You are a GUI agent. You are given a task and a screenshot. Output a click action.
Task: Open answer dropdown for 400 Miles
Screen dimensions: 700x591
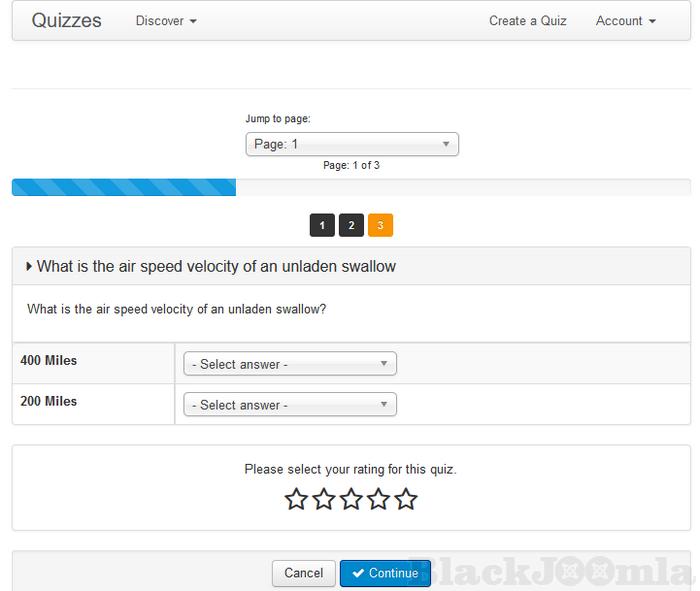[289, 364]
